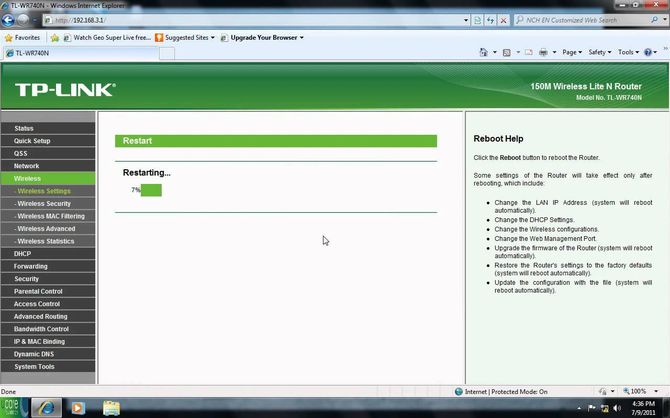This screenshot has width=670, height=418.
Task: Refresh the page with the refresh arrows icon
Action: [491, 20]
